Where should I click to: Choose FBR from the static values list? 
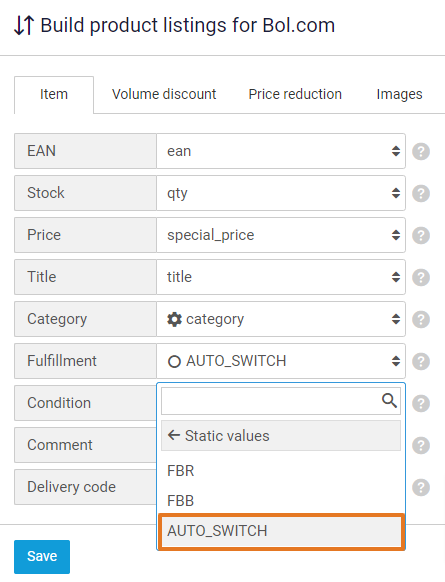click(281, 471)
